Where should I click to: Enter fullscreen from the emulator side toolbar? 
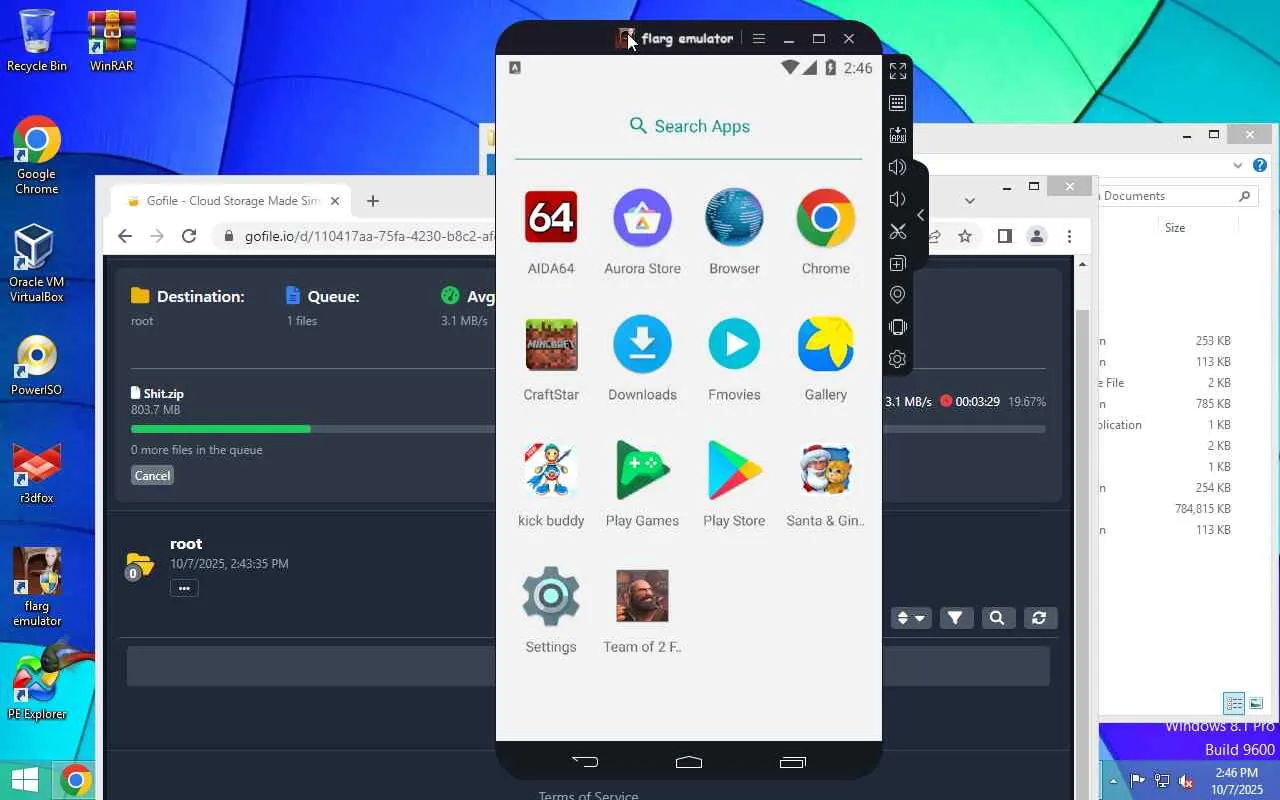click(898, 71)
